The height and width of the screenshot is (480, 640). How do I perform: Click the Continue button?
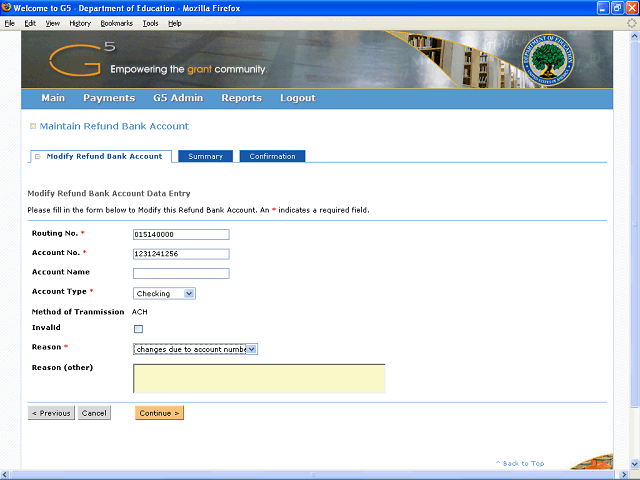[x=159, y=413]
